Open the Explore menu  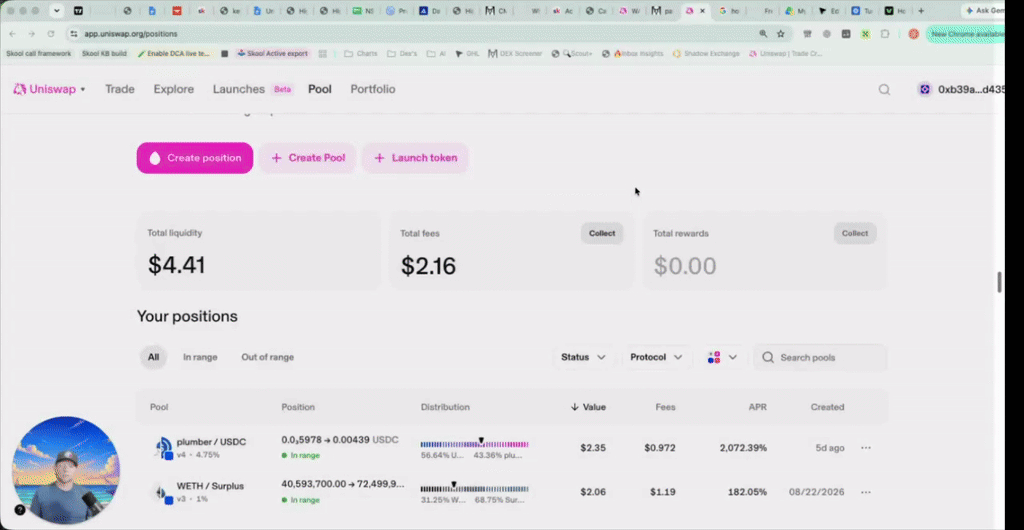pos(174,89)
